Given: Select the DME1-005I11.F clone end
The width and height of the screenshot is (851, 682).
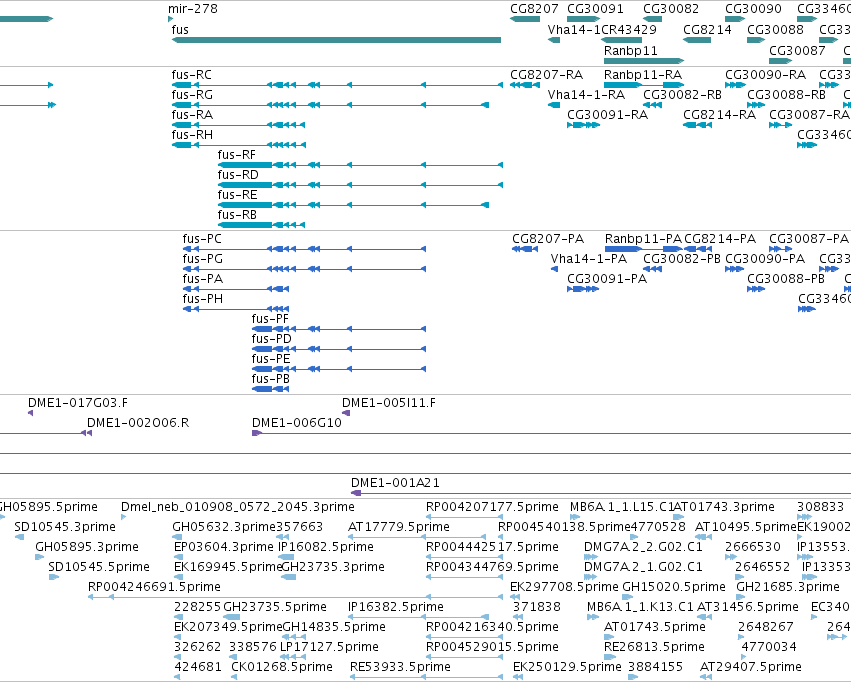Looking at the screenshot, I should pyautogui.click(x=346, y=413).
